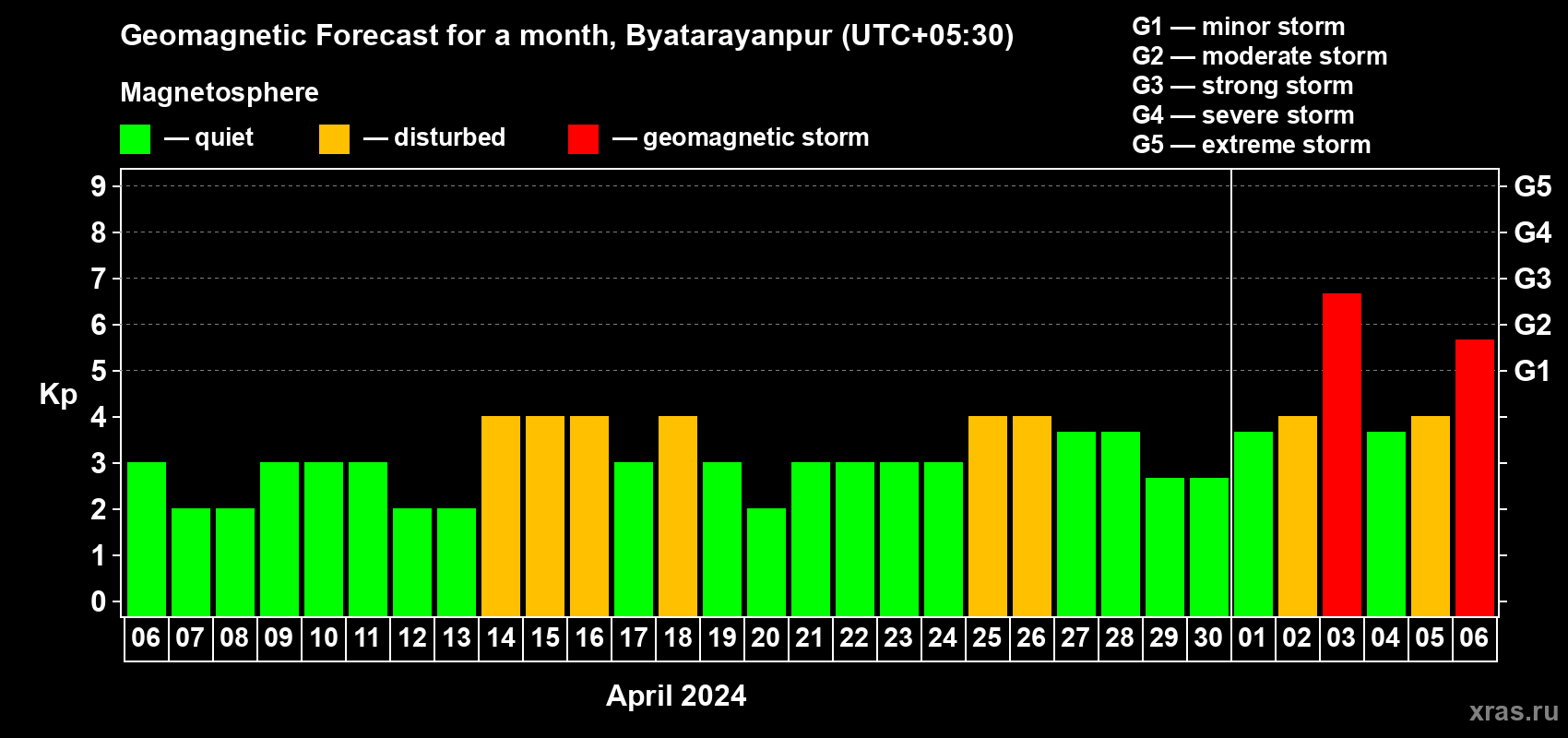Click the green bar for April 29

pos(1165,547)
